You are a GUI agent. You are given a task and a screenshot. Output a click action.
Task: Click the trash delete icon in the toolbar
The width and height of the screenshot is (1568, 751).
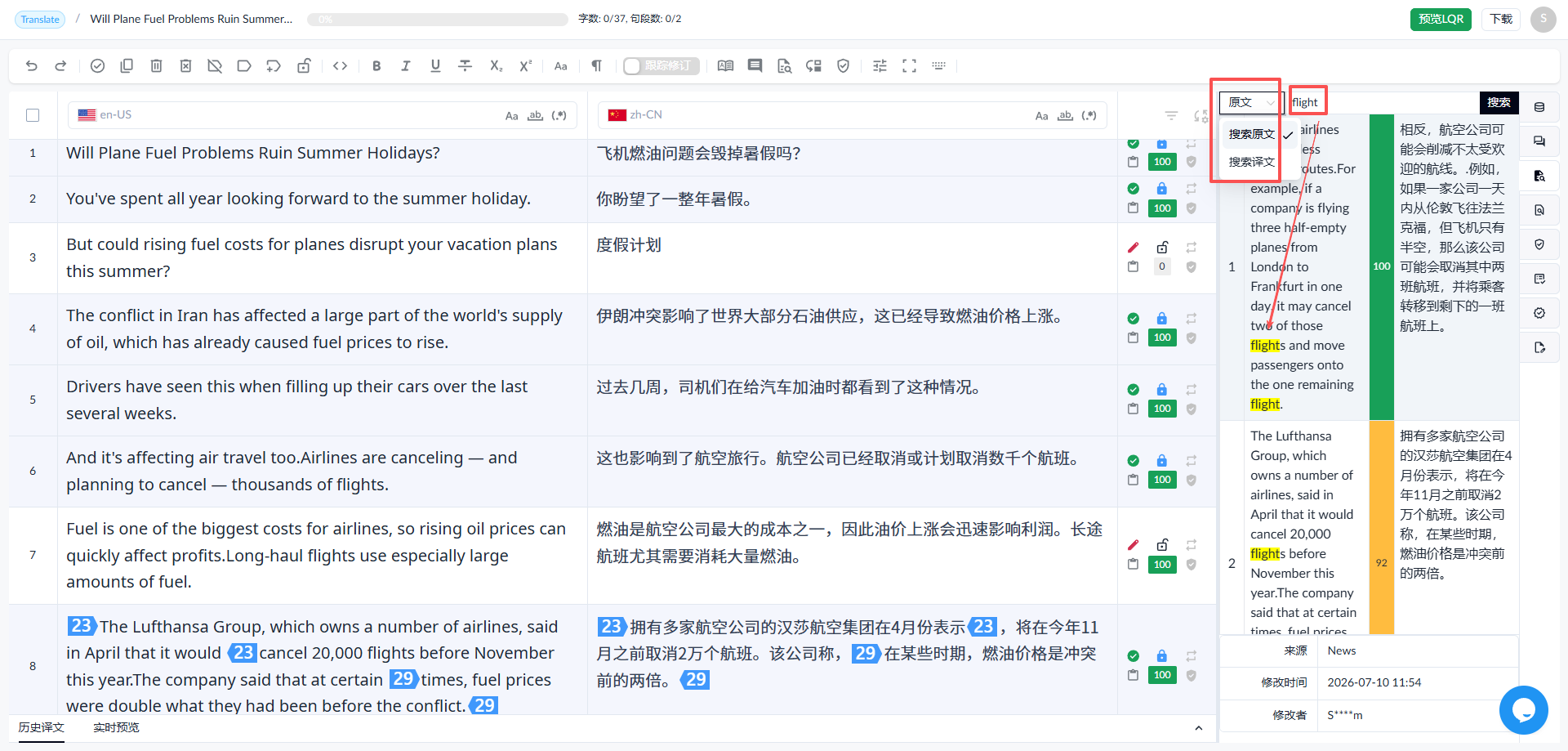pos(156,66)
